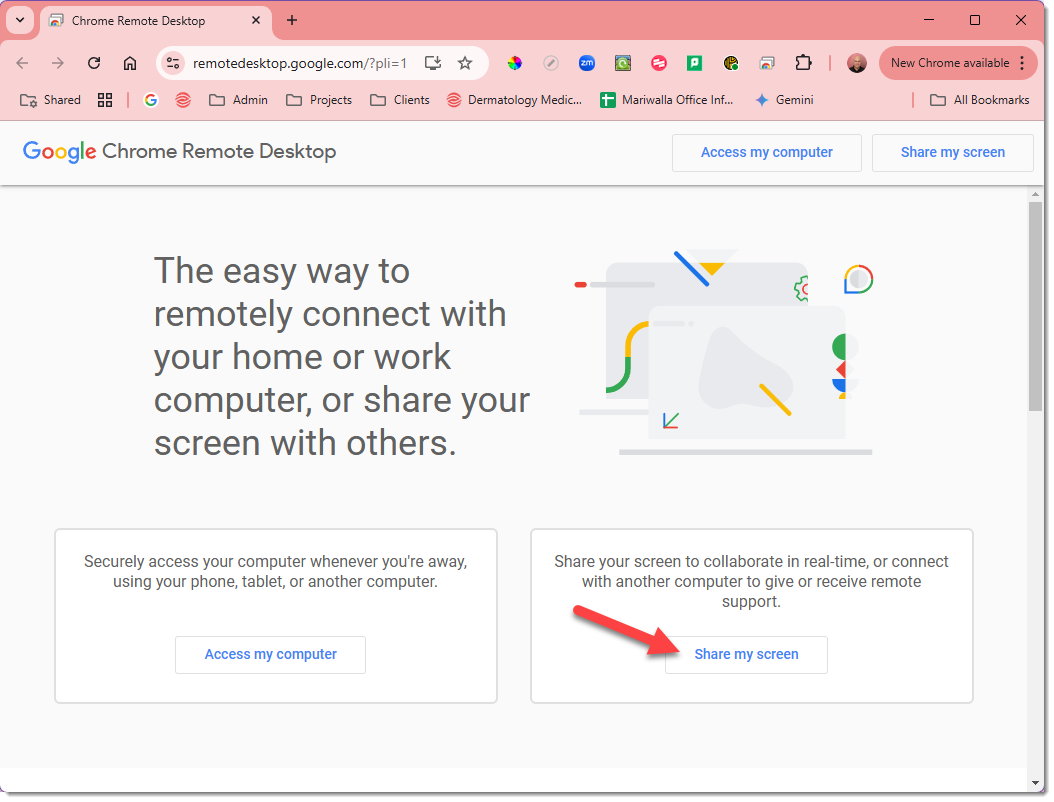Viewport: 1054px width, 802px height.
Task: Click the laptop illustration graphic
Action: [x=725, y=353]
